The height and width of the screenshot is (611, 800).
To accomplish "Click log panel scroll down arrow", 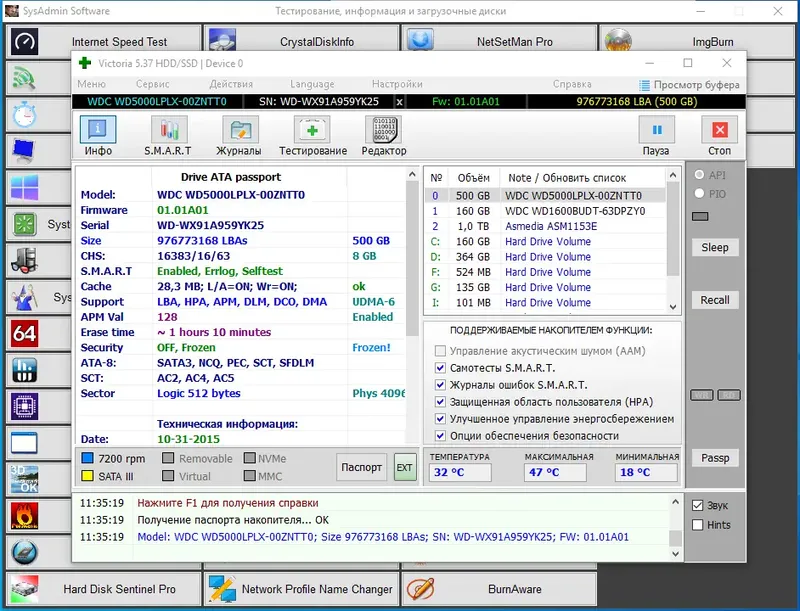I will (676, 553).
